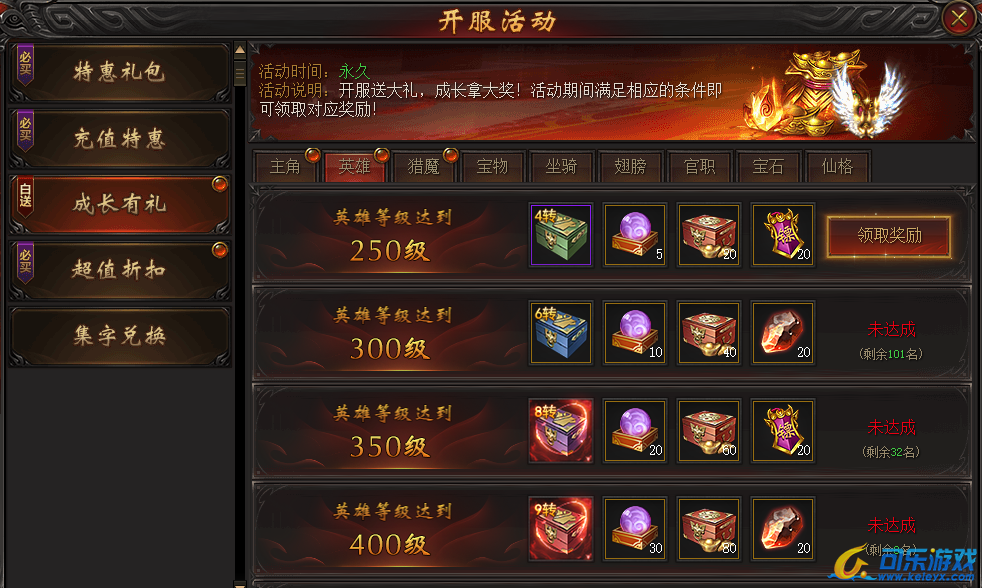
Task: Select the 超值折扣 sidebar entry
Action: (x=120, y=270)
